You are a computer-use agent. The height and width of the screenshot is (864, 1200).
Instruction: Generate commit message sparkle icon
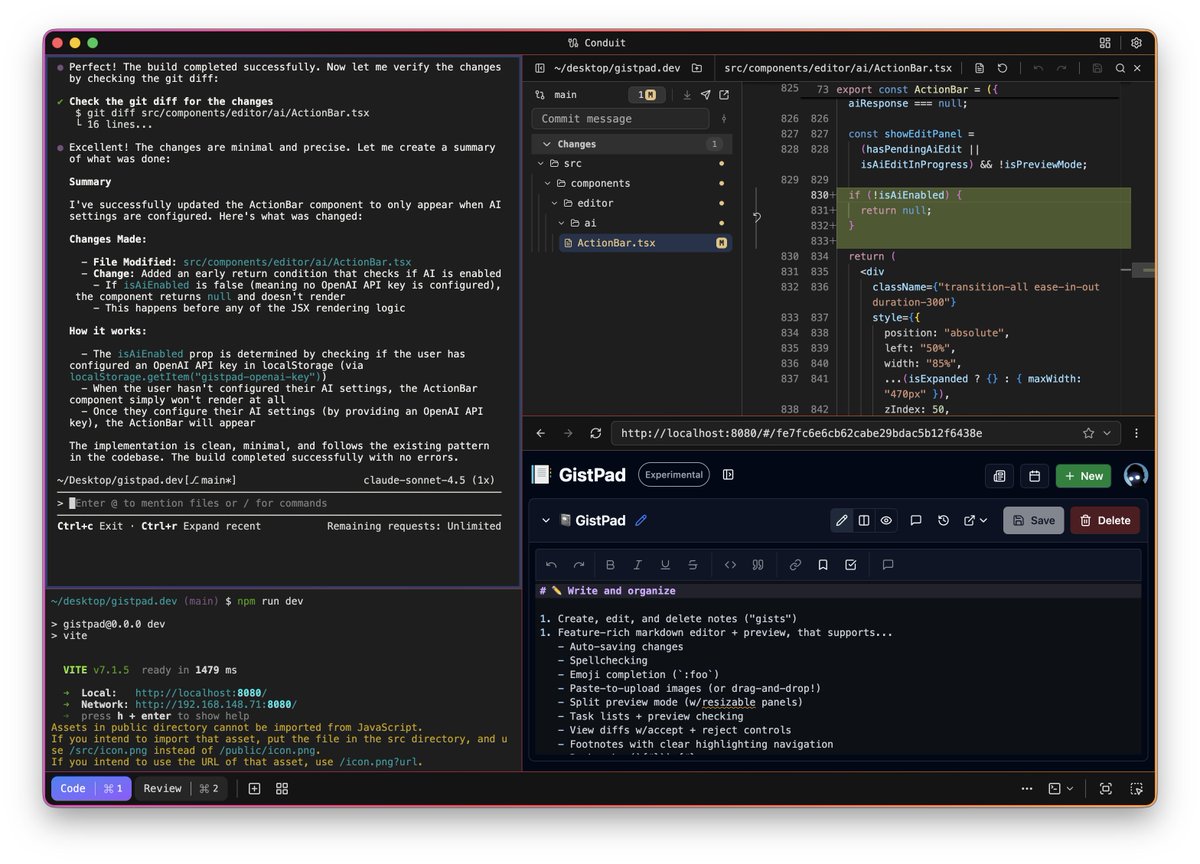724,119
